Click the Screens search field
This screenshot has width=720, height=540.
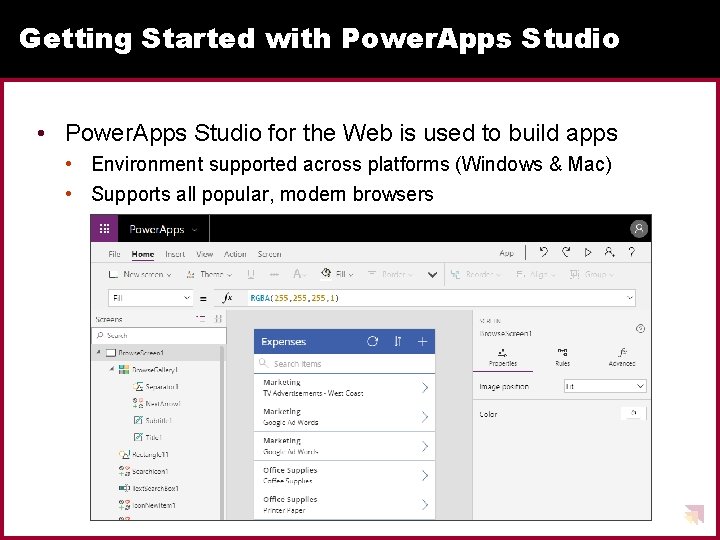(x=159, y=335)
